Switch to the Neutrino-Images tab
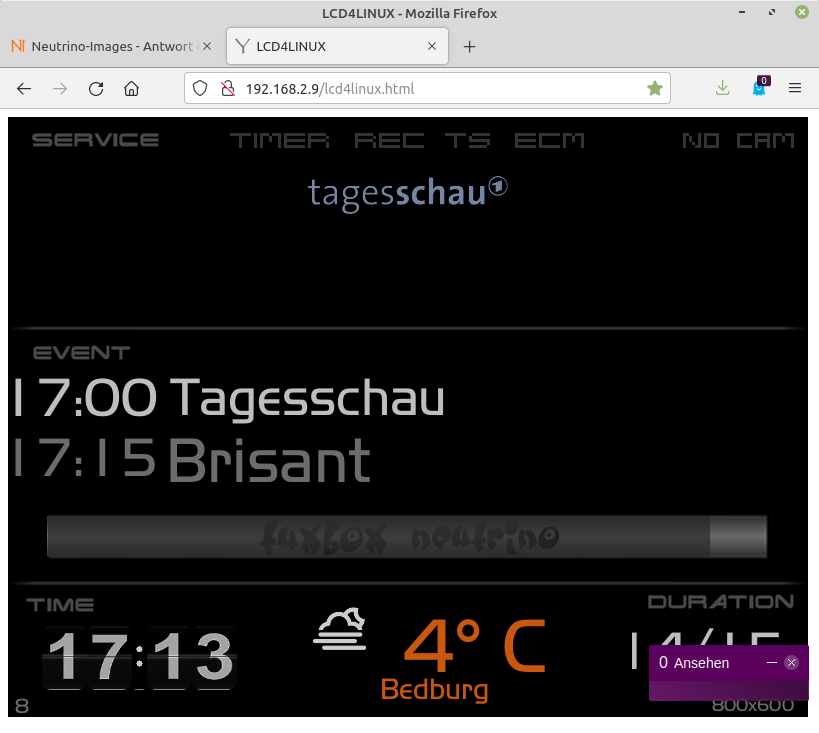Image resolution: width=819 pixels, height=733 pixels. point(105,46)
